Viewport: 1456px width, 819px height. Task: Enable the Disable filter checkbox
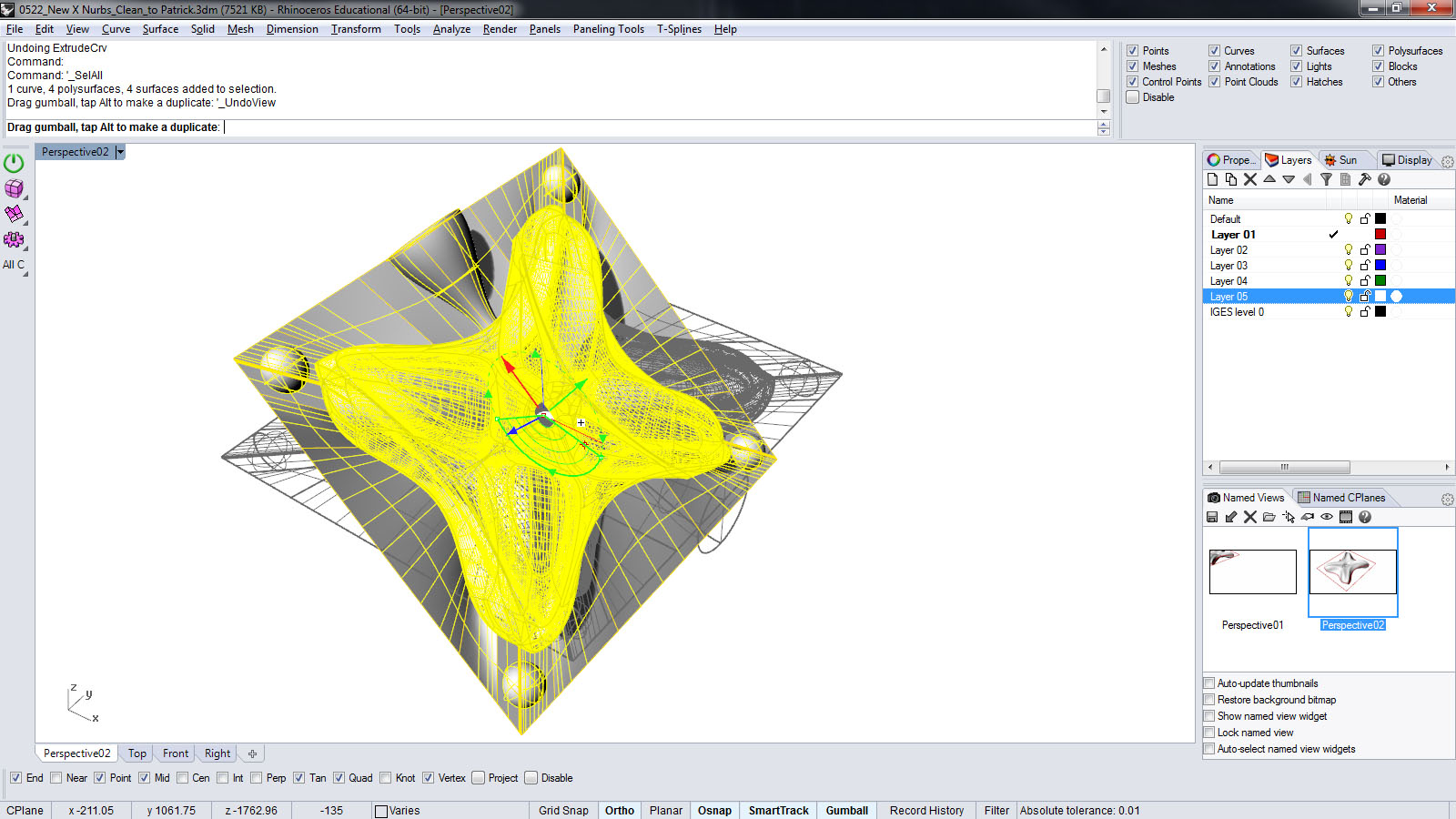click(x=1133, y=97)
